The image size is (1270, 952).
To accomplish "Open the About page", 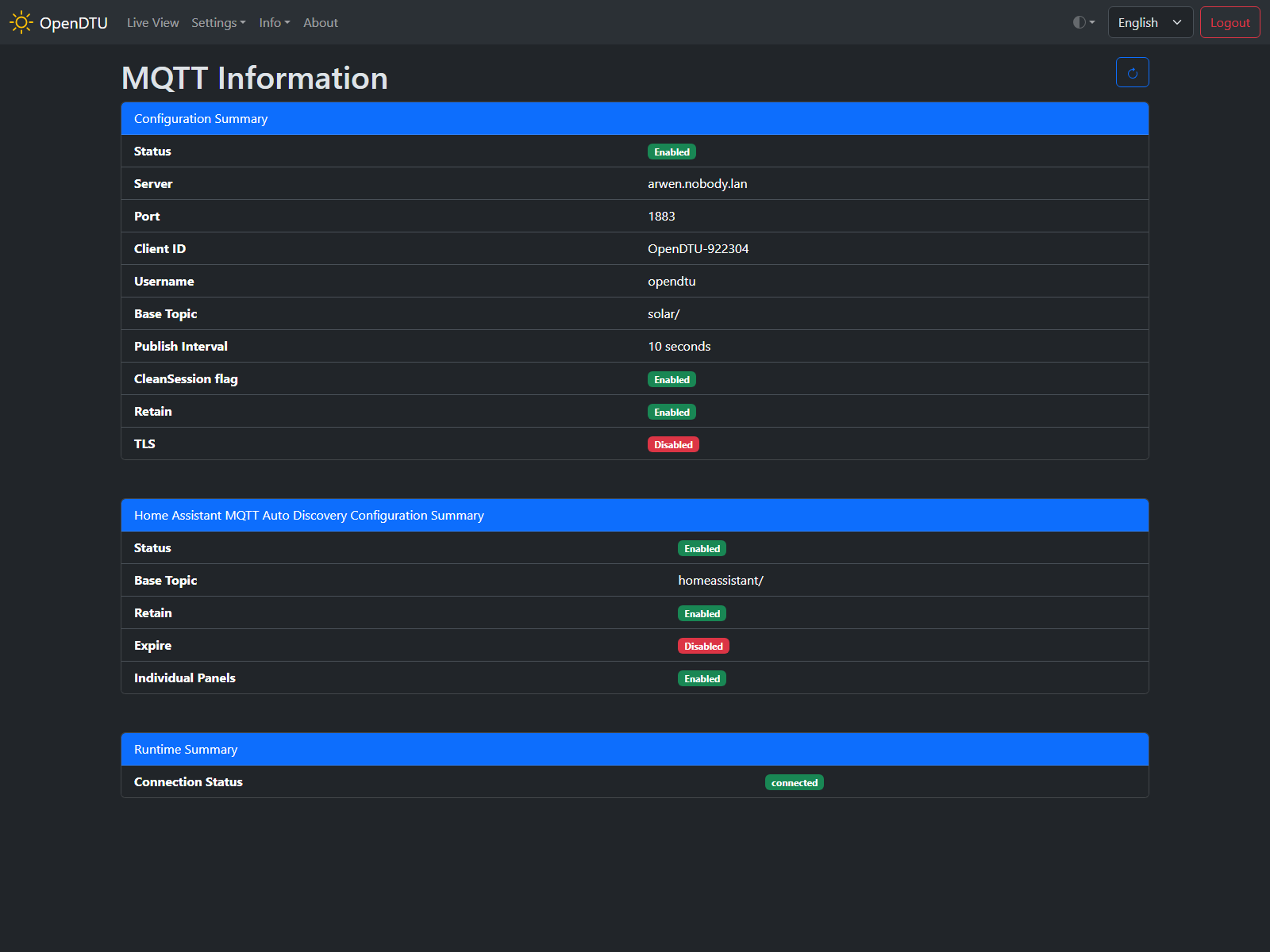I will click(x=321, y=23).
